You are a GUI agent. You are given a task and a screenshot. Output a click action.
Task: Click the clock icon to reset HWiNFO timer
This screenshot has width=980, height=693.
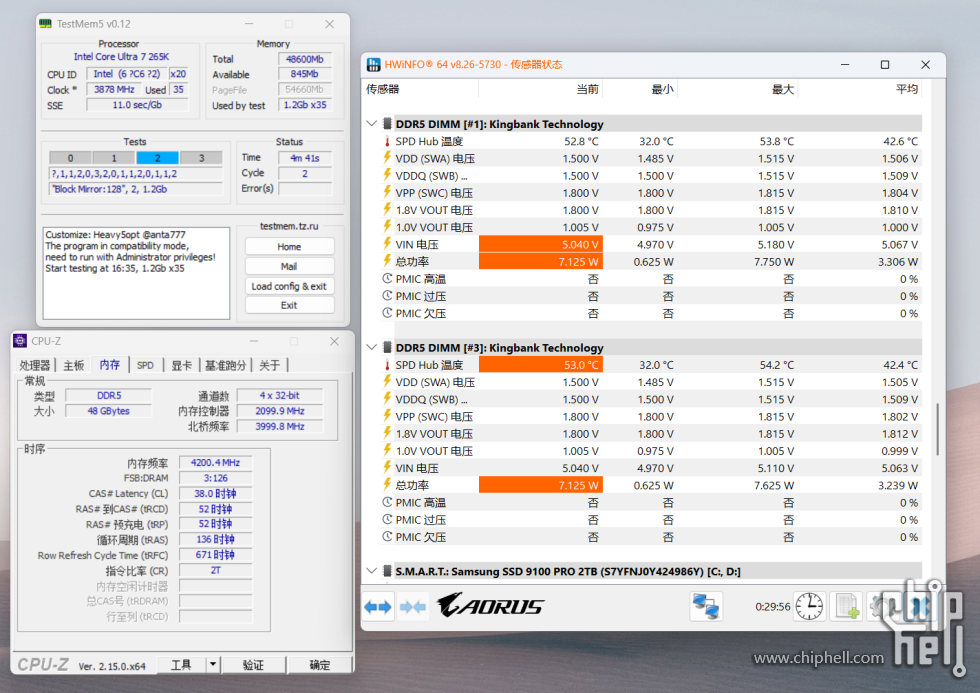[809, 606]
